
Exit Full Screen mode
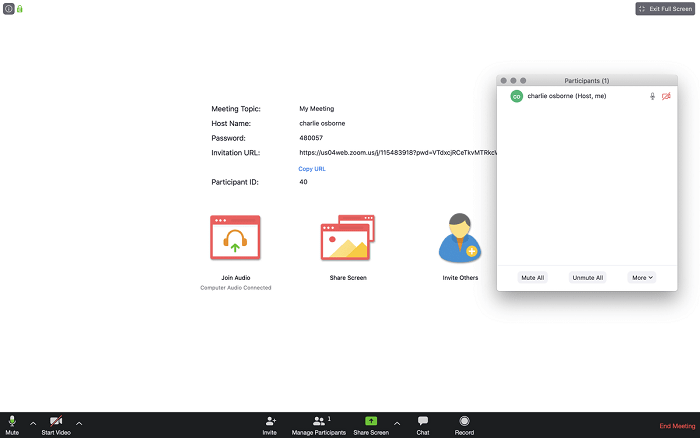point(665,8)
